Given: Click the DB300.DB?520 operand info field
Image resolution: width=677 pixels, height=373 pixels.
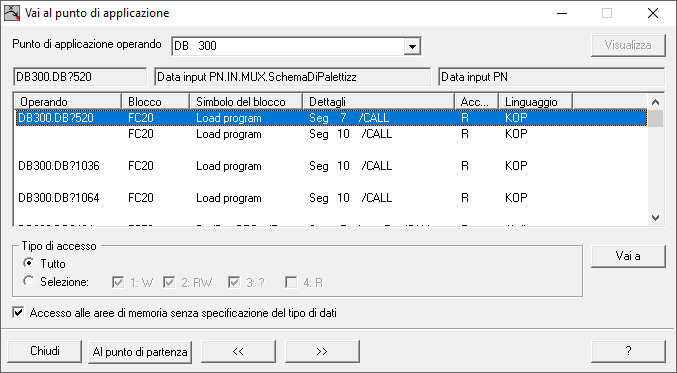Looking at the screenshot, I should click(x=80, y=77).
